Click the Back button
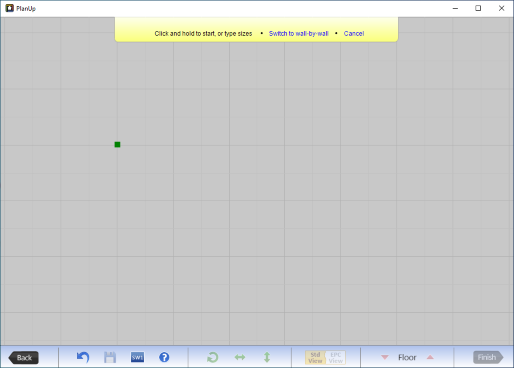Screen dimensions: 514x368 click(23, 358)
